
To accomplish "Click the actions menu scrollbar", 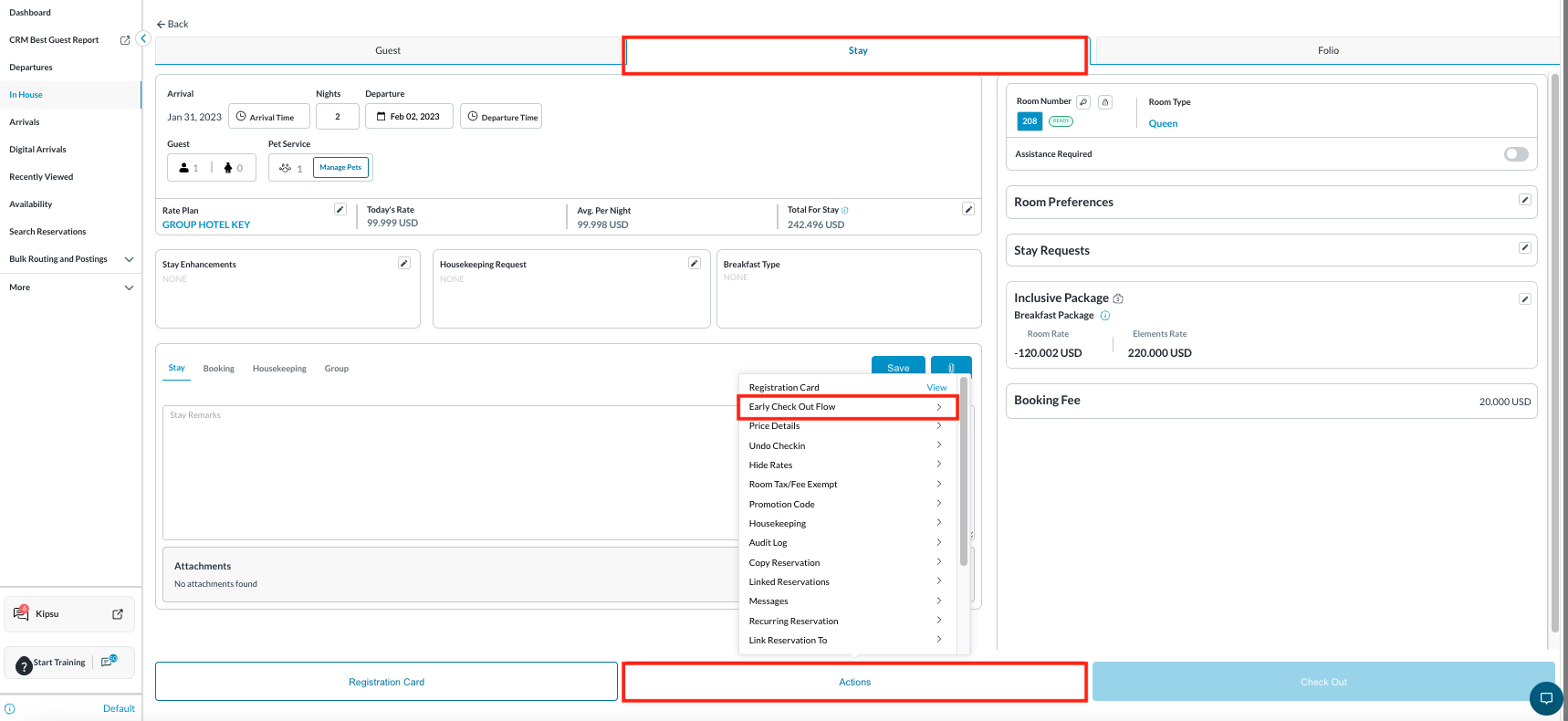I will pos(964,475).
